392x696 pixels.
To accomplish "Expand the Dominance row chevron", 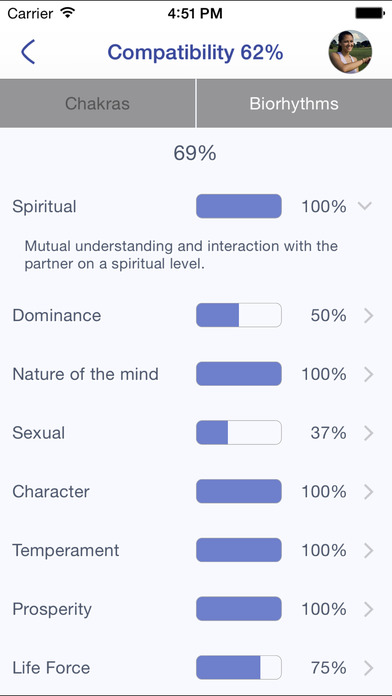I will [x=368, y=316].
